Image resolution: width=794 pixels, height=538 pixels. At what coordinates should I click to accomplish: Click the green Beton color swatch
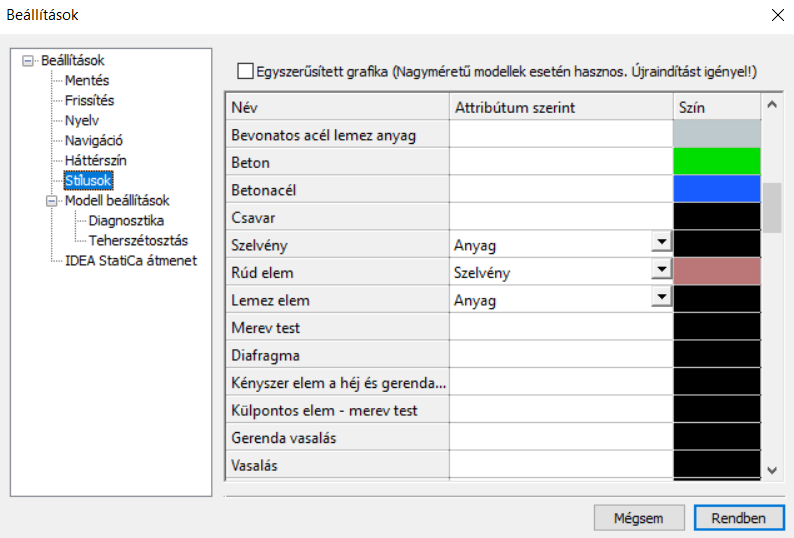click(x=717, y=162)
